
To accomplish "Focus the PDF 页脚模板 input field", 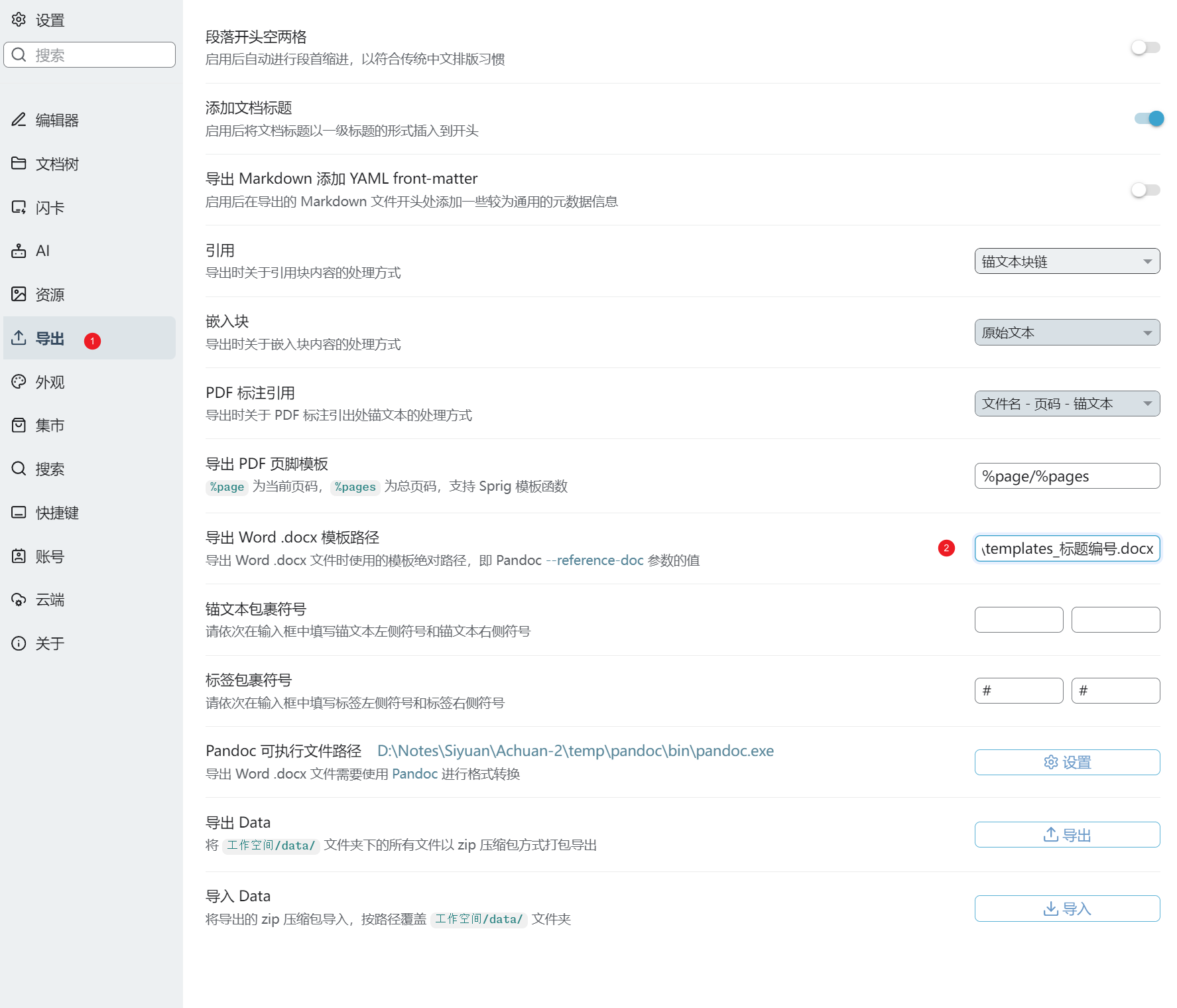I will coord(1066,476).
